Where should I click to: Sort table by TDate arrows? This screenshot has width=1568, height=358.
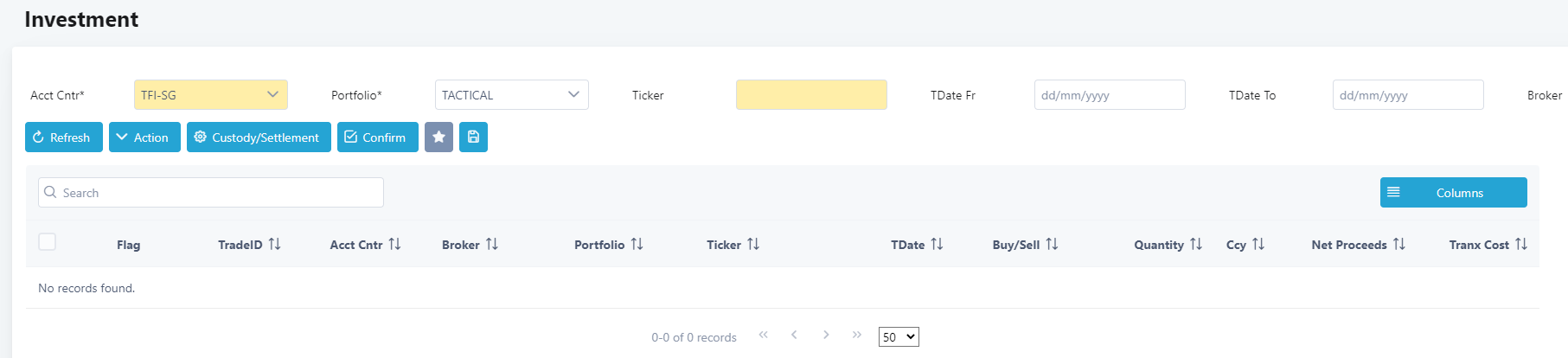coord(938,245)
